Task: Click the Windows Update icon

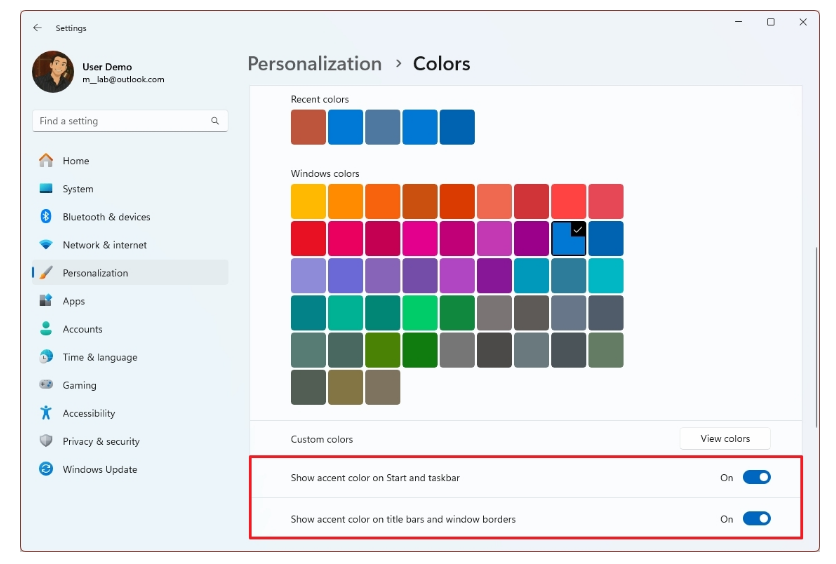Action: [x=46, y=469]
